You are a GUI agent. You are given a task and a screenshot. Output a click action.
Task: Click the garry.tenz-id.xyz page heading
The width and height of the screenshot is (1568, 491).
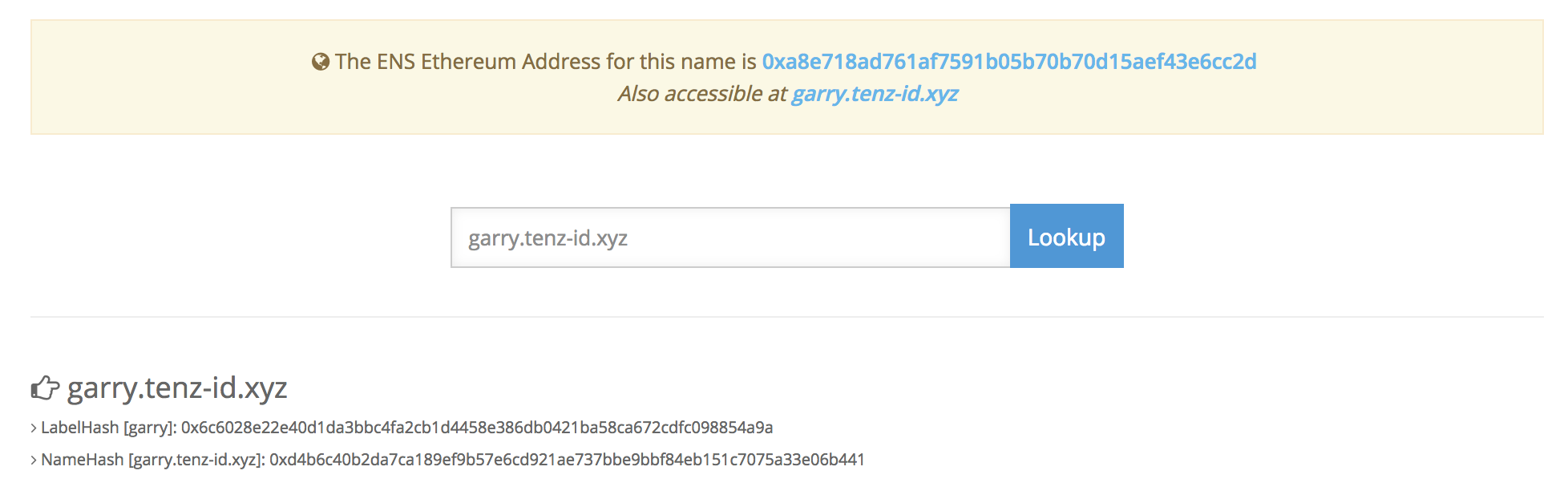pos(178,388)
